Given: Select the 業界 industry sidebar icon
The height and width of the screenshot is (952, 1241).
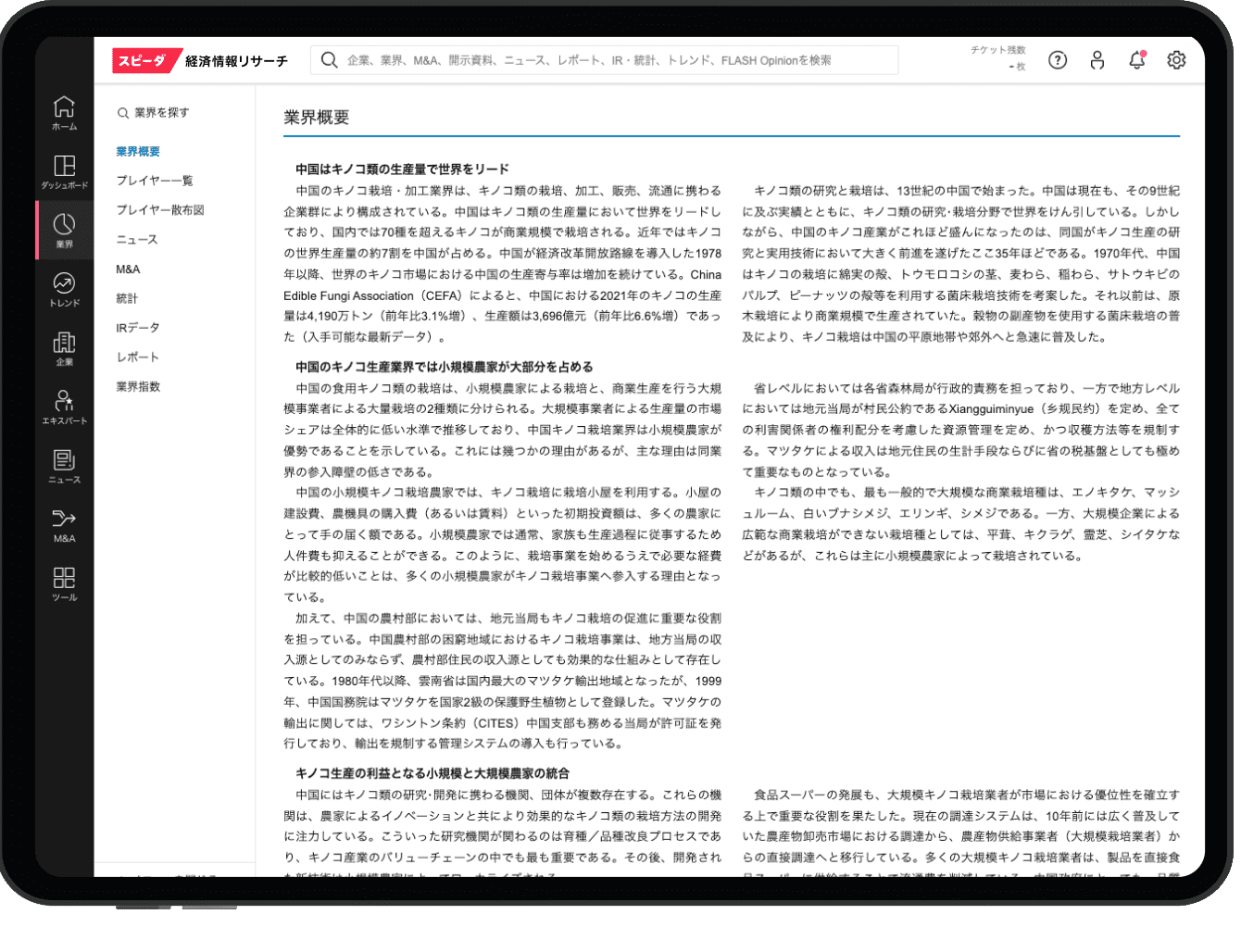Looking at the screenshot, I should click(64, 231).
